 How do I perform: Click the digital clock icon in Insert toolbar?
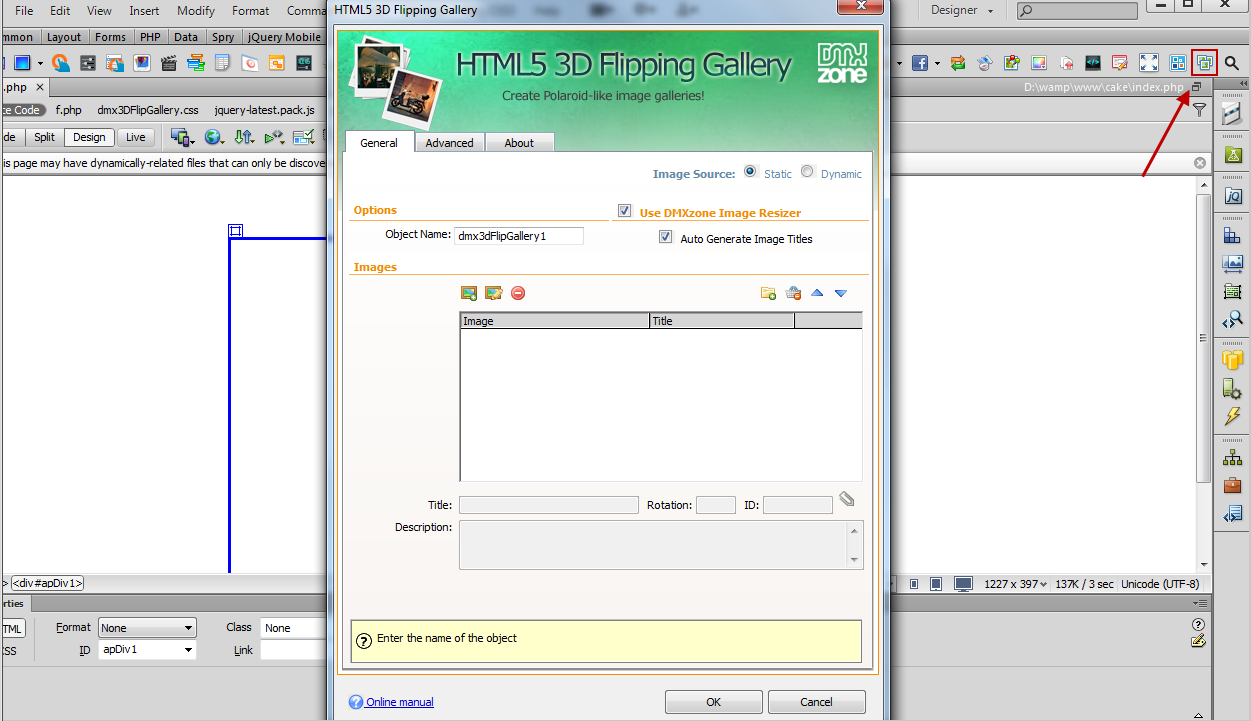click(x=303, y=63)
